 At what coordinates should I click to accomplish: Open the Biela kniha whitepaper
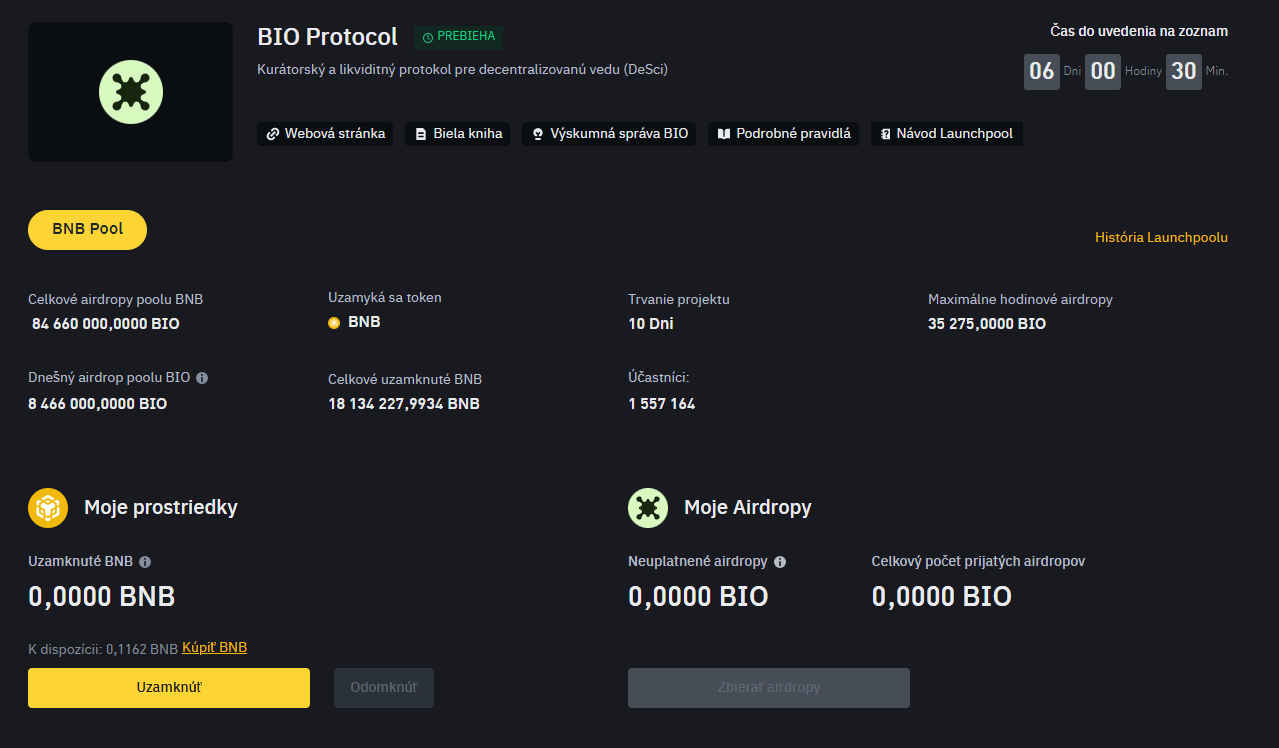tap(457, 134)
